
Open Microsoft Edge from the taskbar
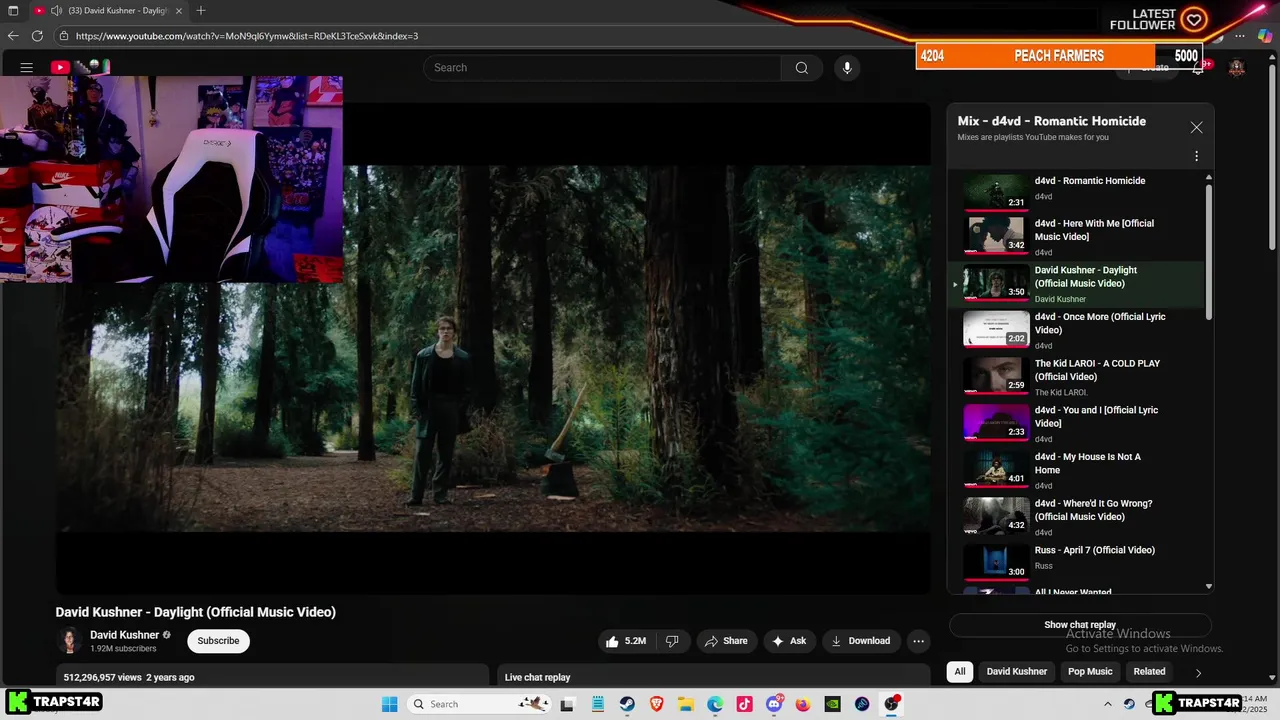pyautogui.click(x=715, y=704)
